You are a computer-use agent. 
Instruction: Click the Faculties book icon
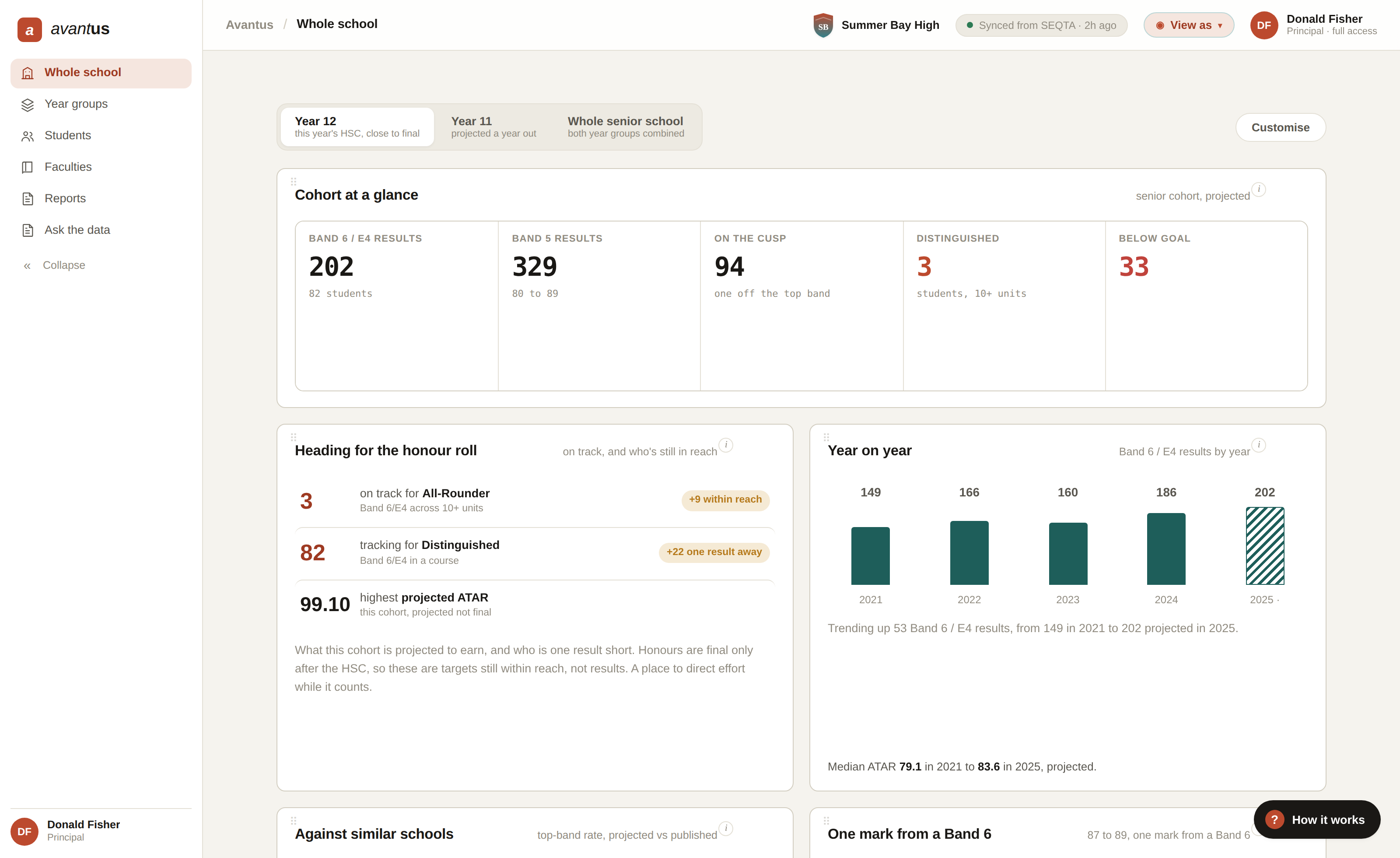pos(27,167)
